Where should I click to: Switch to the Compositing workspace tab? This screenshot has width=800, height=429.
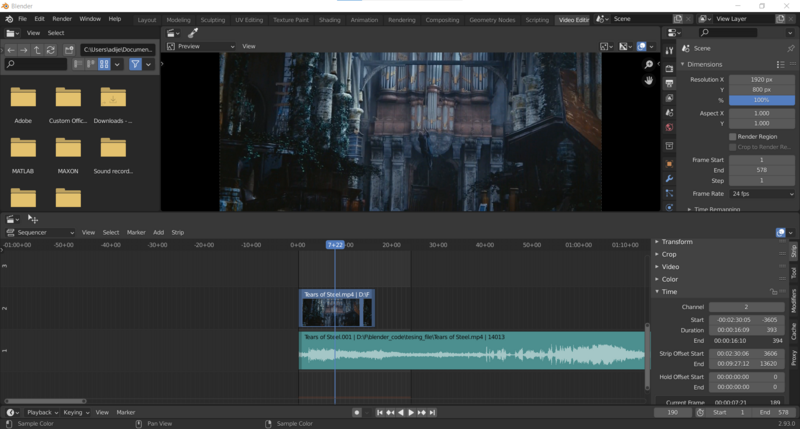click(x=442, y=19)
